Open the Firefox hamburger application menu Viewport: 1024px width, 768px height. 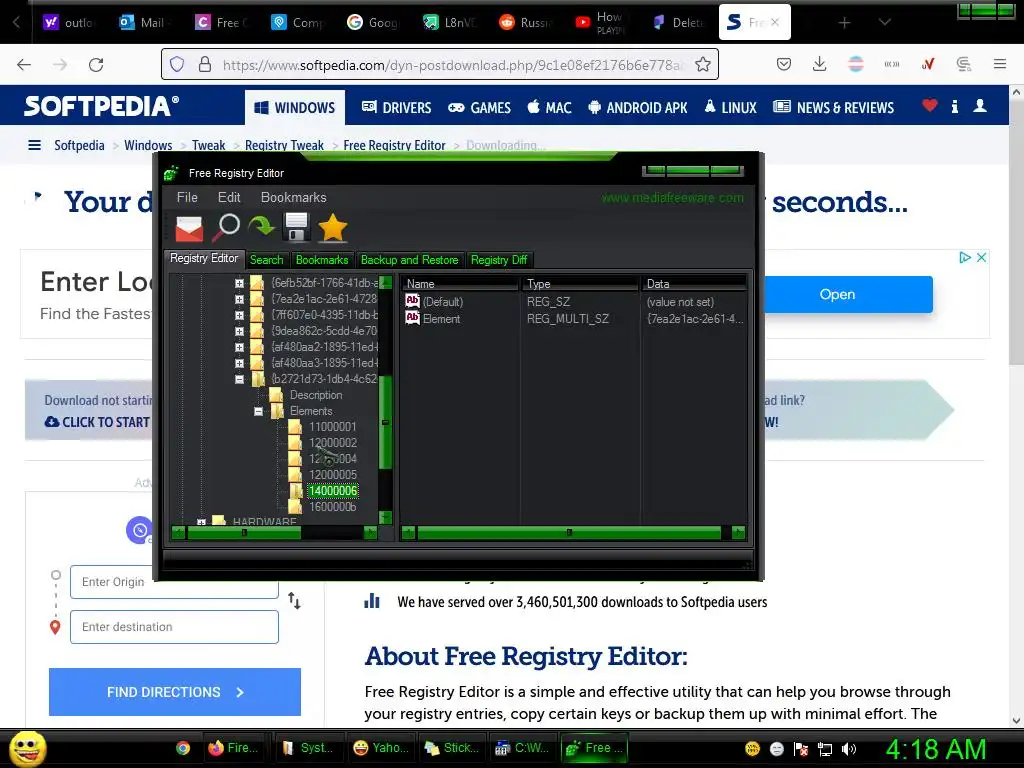(999, 64)
